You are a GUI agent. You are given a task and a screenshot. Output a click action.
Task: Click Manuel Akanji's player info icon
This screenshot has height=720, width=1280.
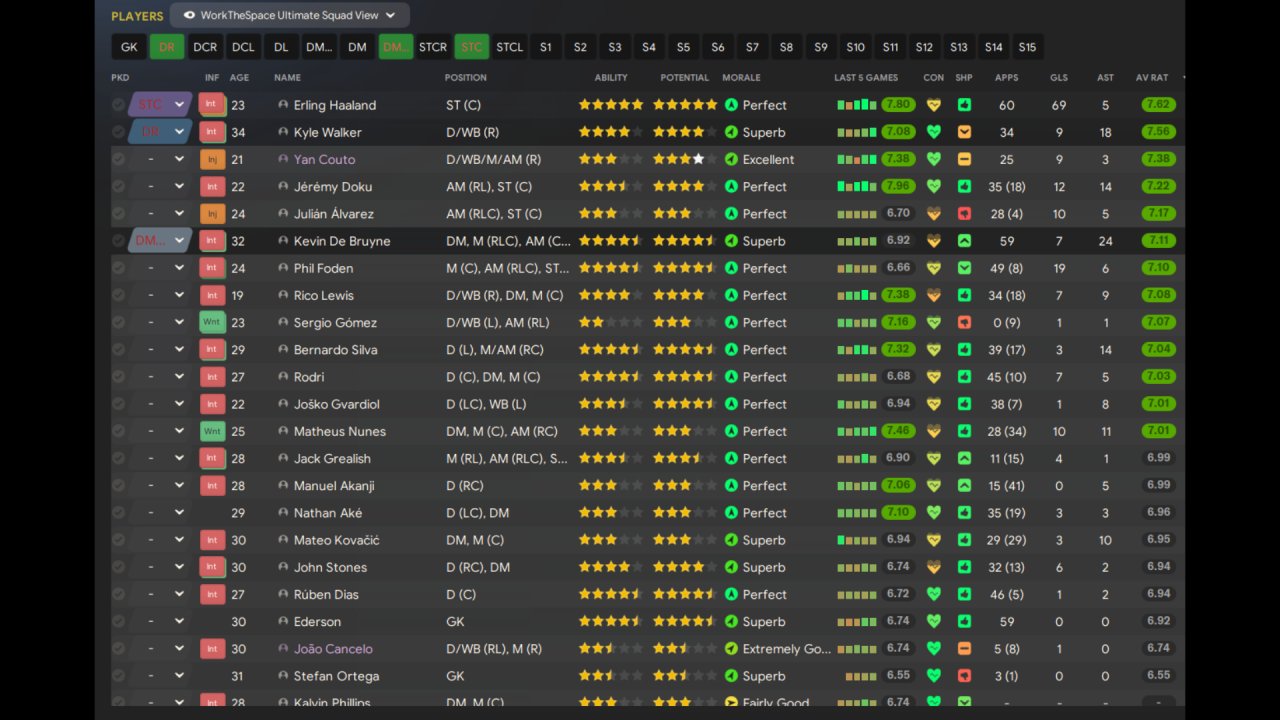click(x=283, y=485)
